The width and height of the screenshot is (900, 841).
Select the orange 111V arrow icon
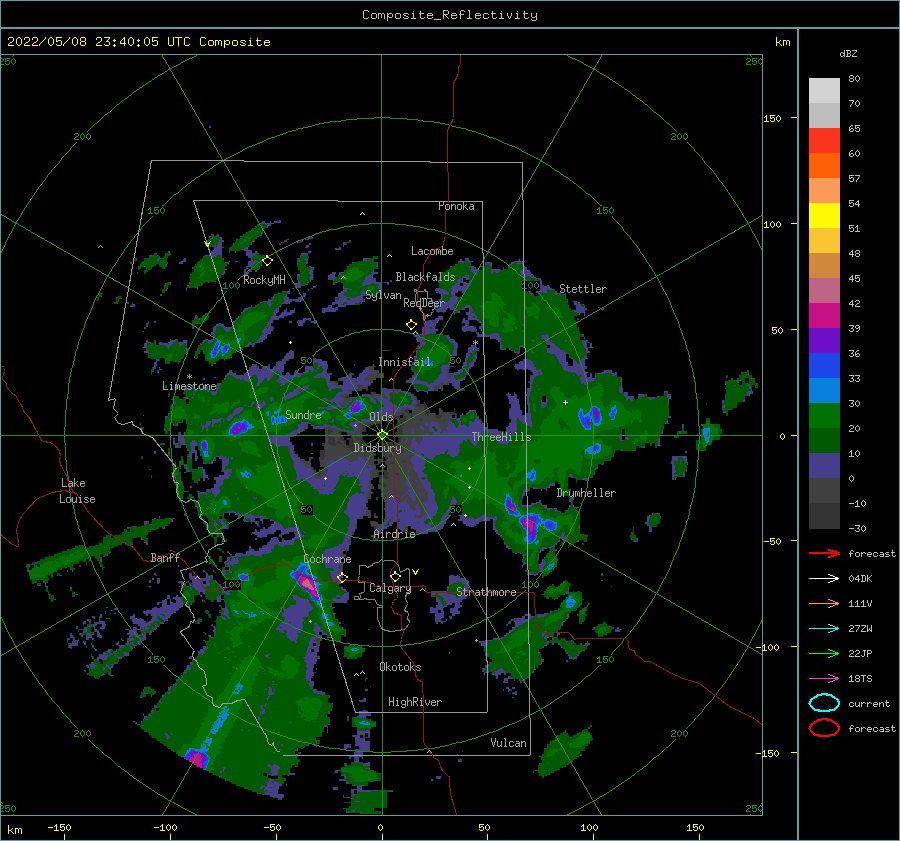pyautogui.click(x=824, y=603)
